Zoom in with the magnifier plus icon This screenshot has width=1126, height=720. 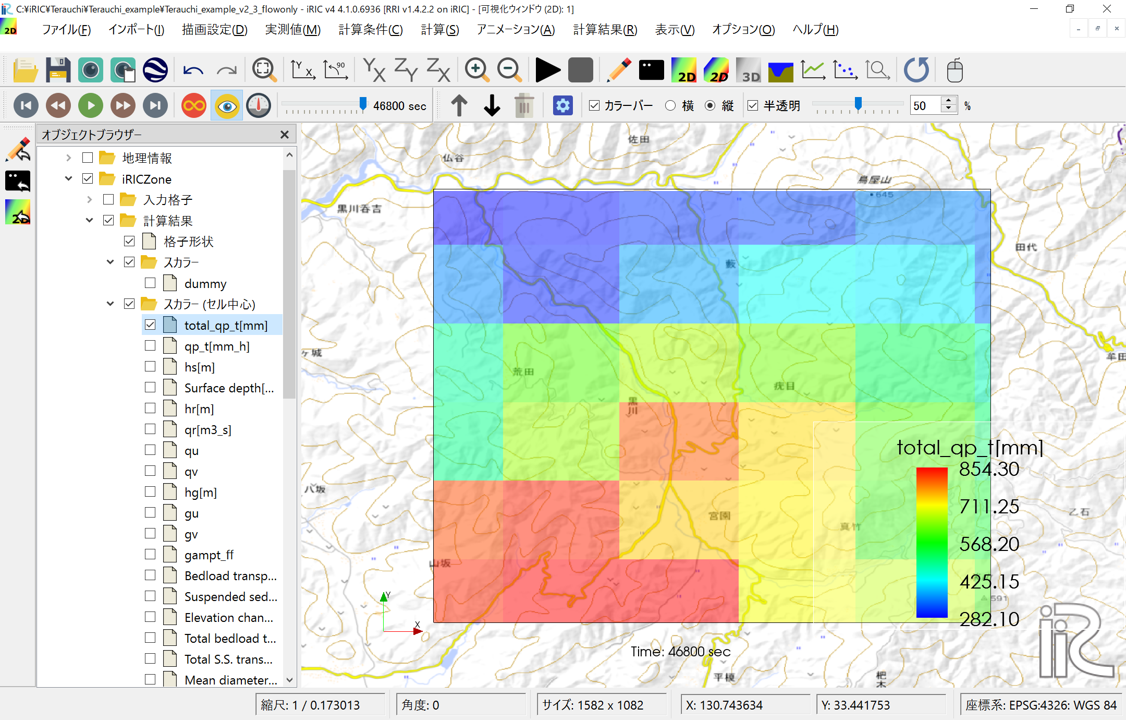[477, 70]
